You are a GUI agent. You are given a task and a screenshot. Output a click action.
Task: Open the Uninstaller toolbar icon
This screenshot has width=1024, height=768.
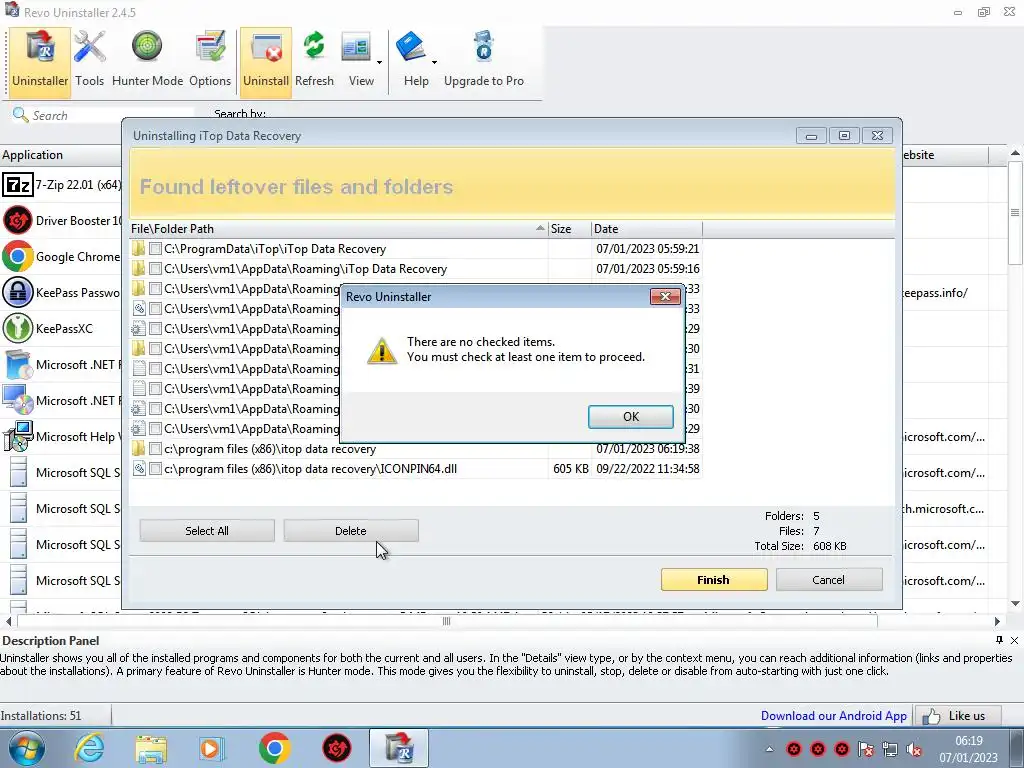click(x=40, y=62)
